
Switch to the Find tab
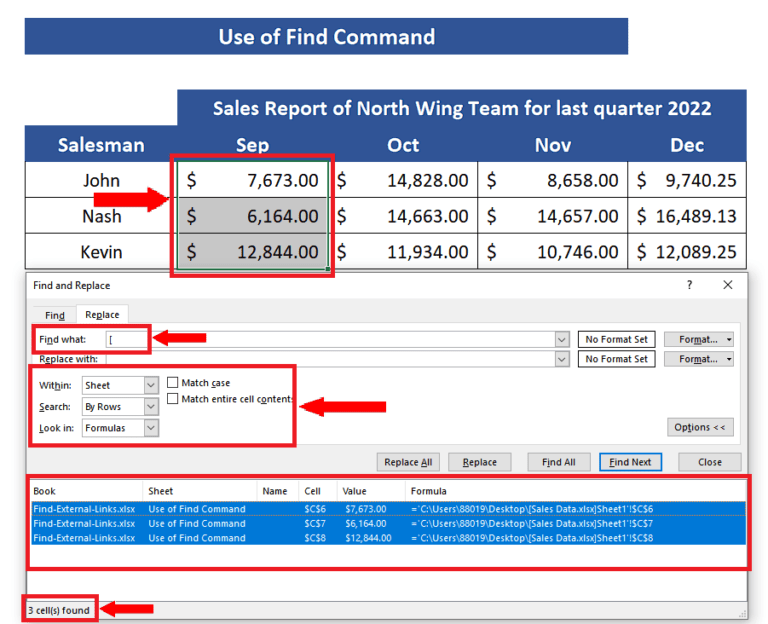click(55, 315)
